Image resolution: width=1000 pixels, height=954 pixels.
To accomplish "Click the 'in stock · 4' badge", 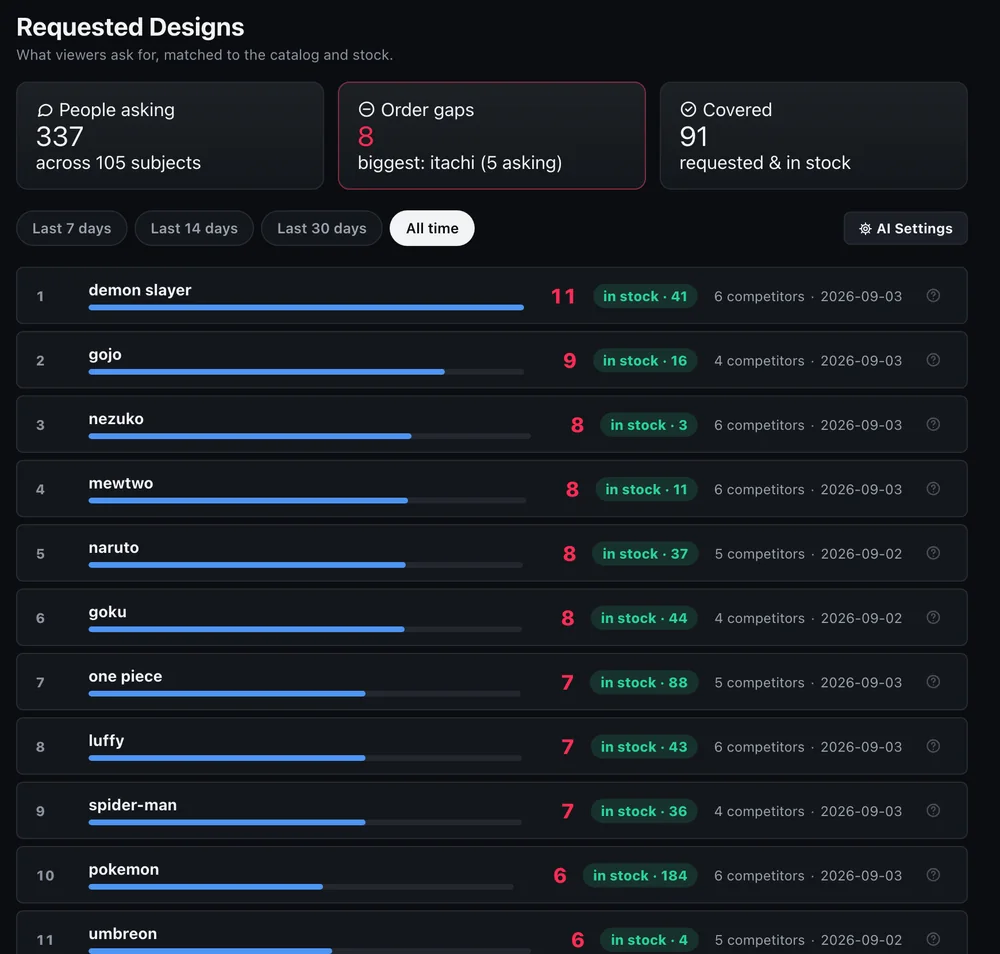I will pos(649,940).
